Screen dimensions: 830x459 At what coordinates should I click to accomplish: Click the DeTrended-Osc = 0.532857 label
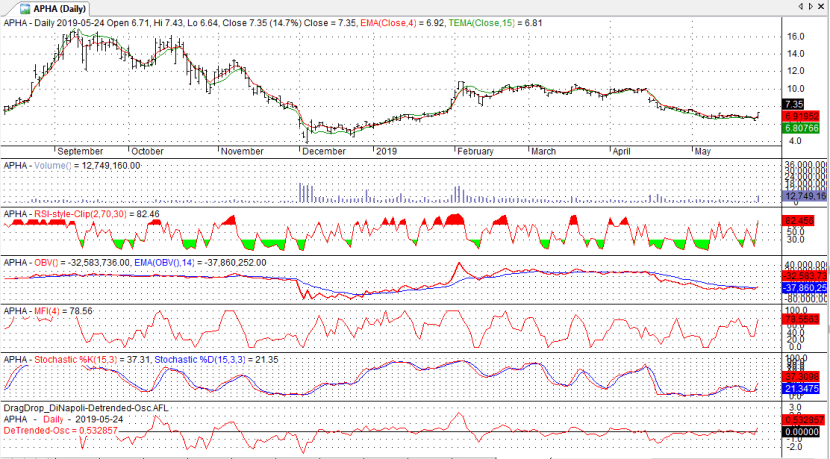coord(60,430)
